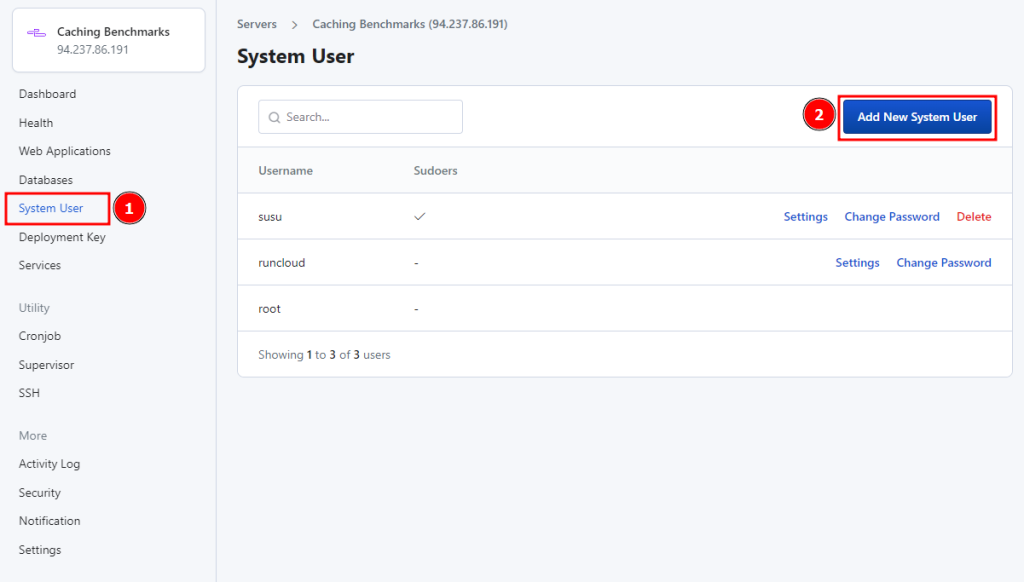Select Databases from the sidebar
This screenshot has width=1024, height=582.
(x=45, y=180)
